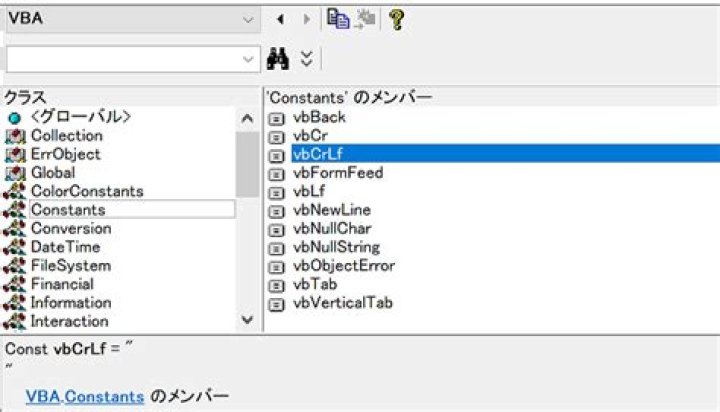Click the binoculars Search icon
This screenshot has width=720, height=412.
(x=279, y=59)
